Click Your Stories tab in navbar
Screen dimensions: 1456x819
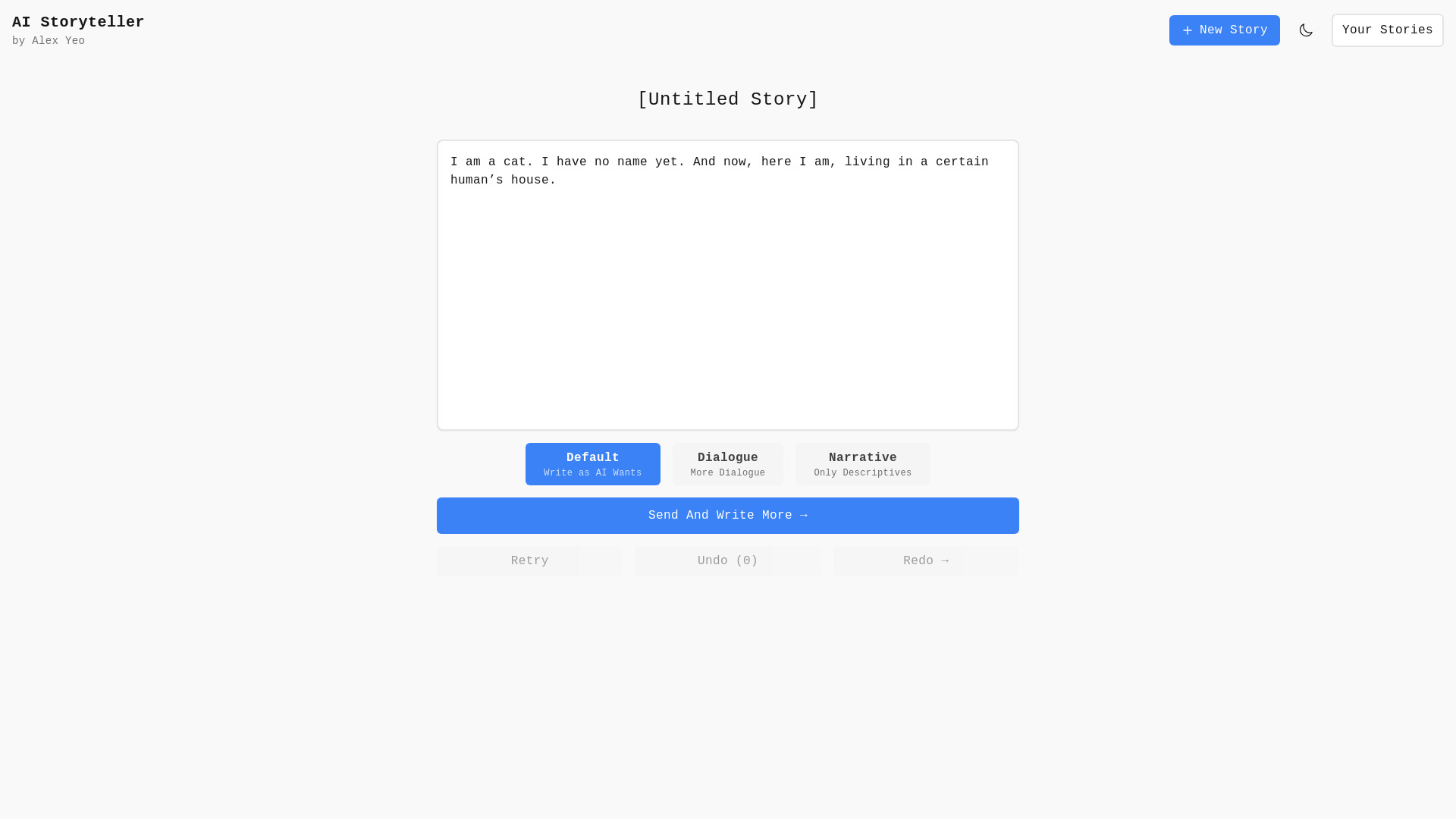(x=1388, y=30)
